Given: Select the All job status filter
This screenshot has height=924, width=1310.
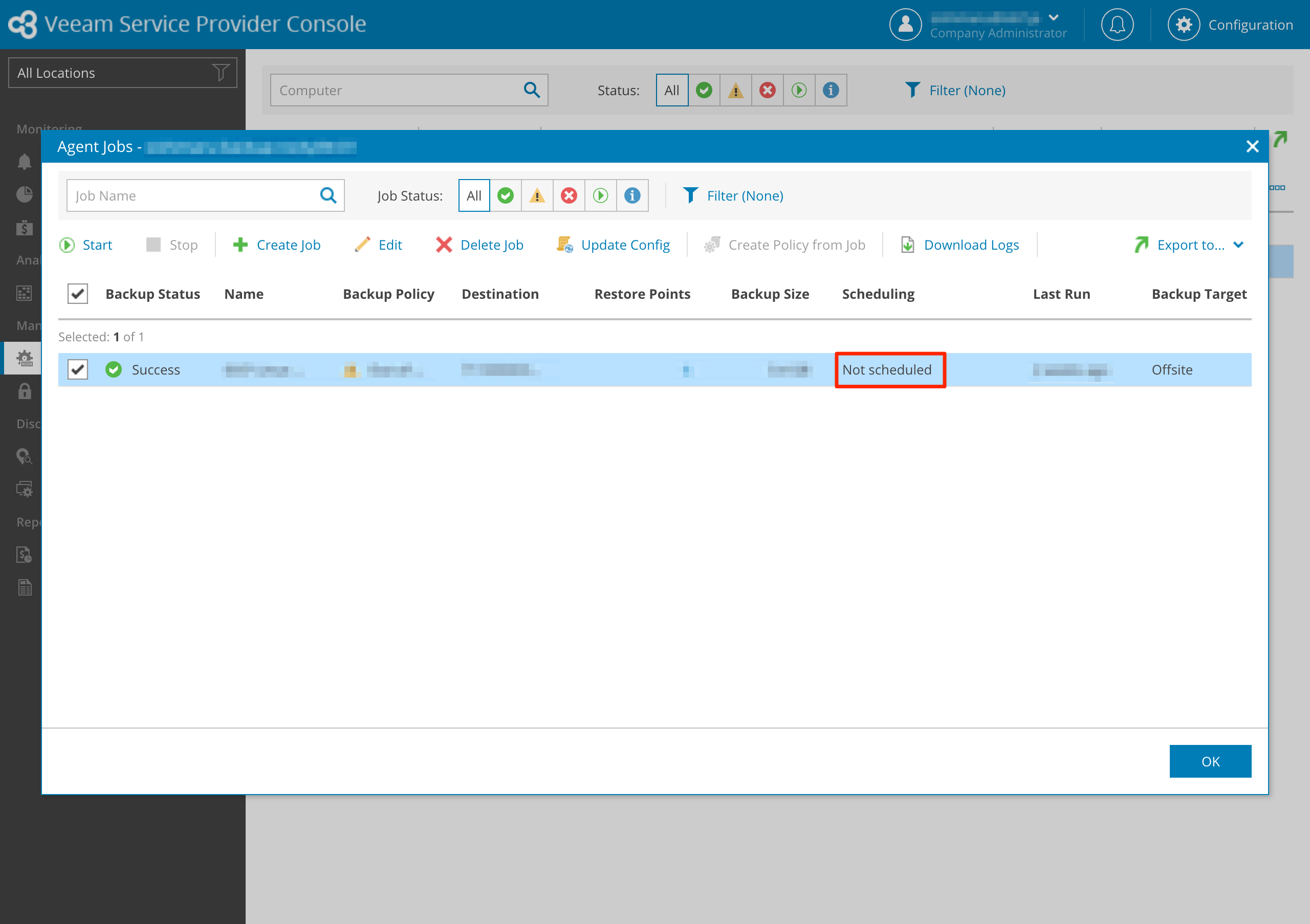Looking at the screenshot, I should pyautogui.click(x=474, y=195).
